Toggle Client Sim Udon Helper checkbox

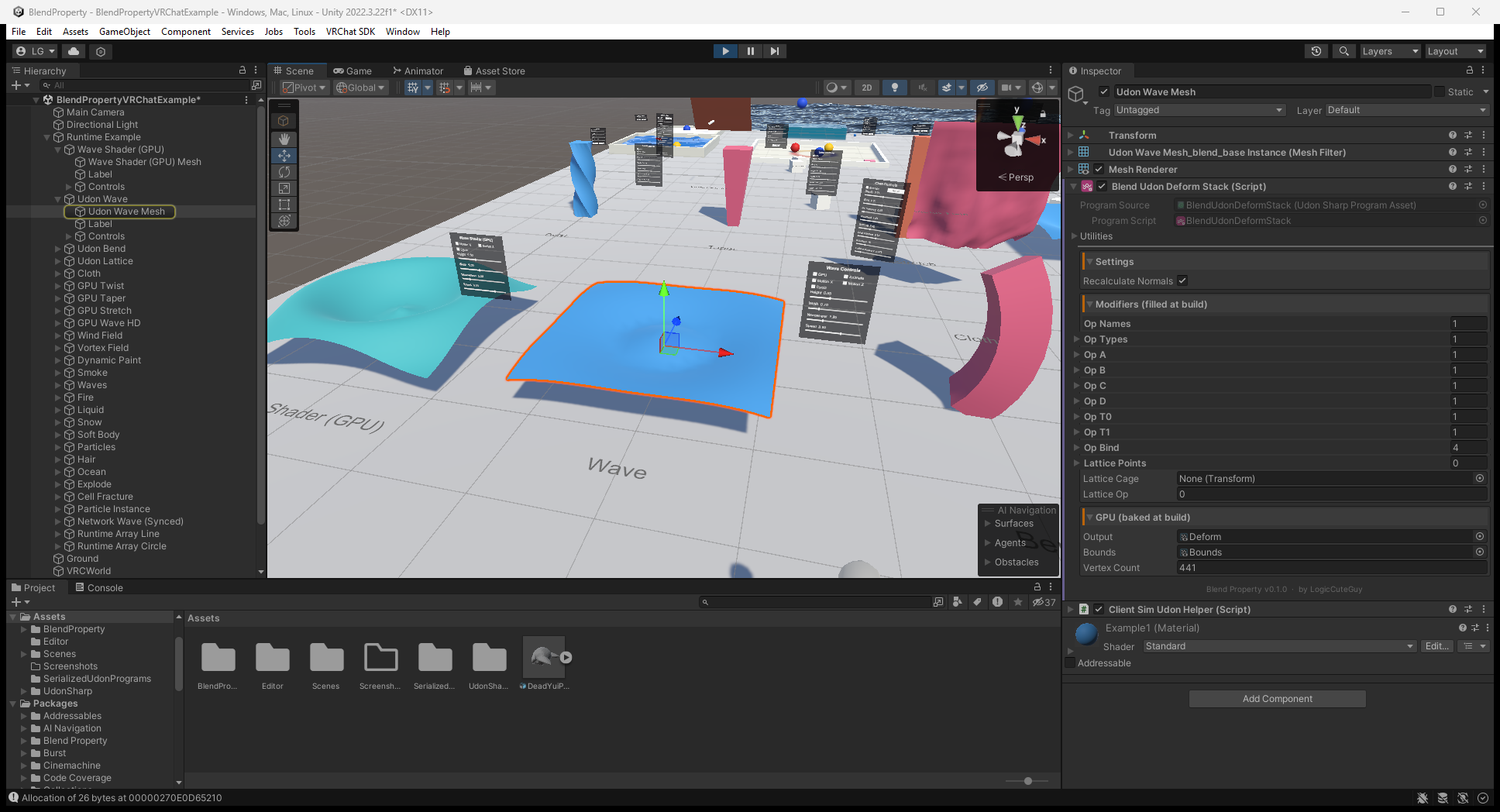pos(1099,609)
